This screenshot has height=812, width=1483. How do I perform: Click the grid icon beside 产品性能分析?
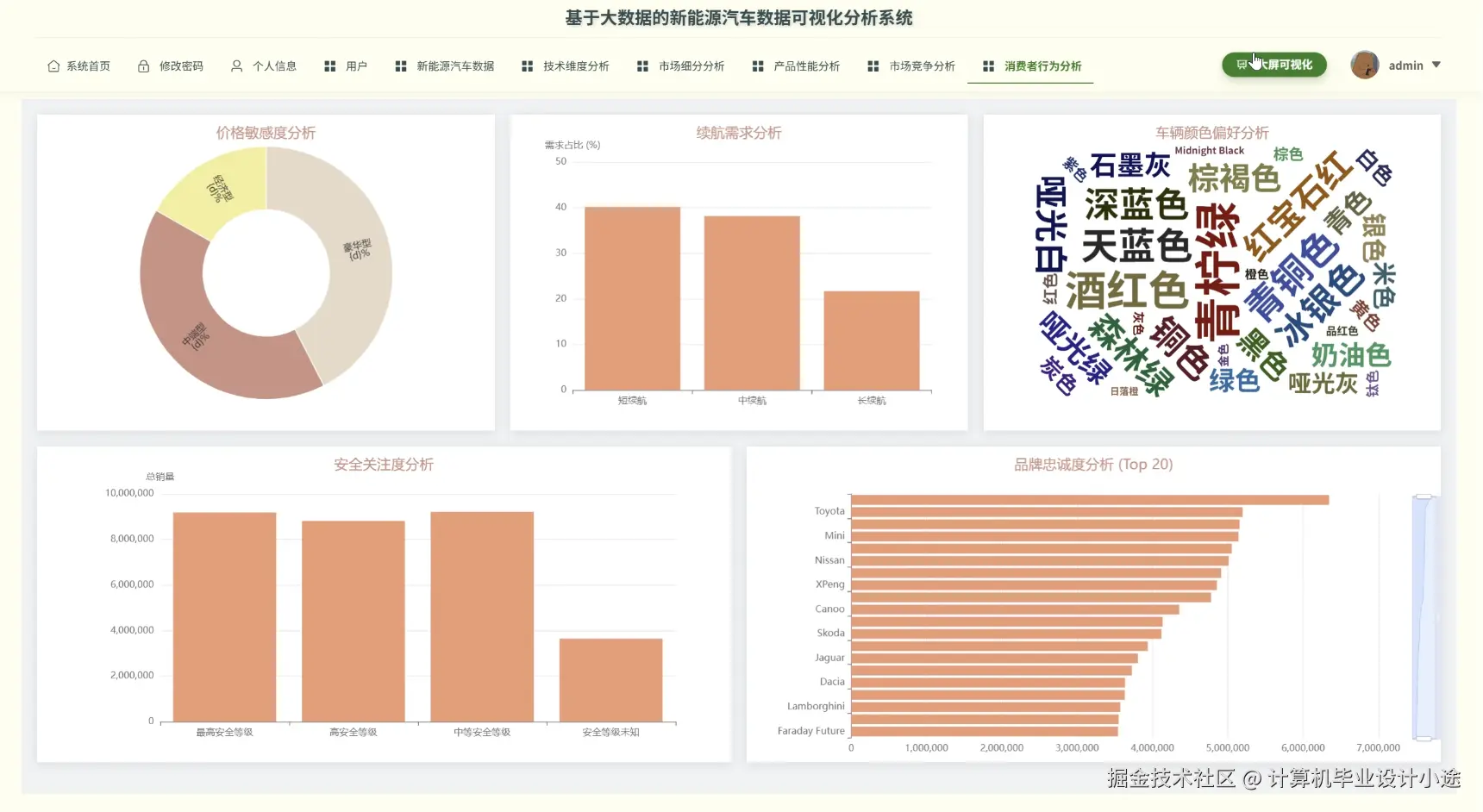point(757,66)
